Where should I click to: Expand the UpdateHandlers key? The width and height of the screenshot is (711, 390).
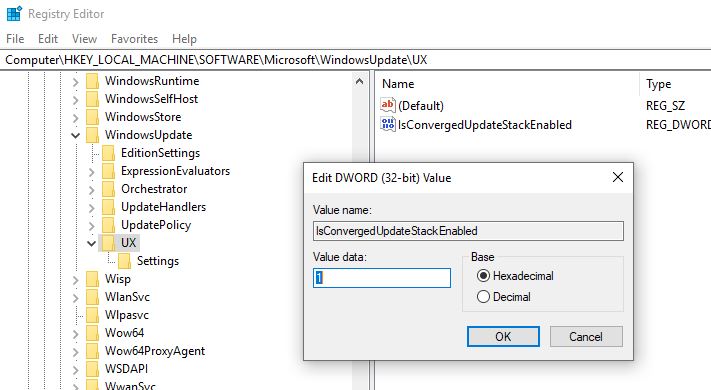pyautogui.click(x=92, y=208)
